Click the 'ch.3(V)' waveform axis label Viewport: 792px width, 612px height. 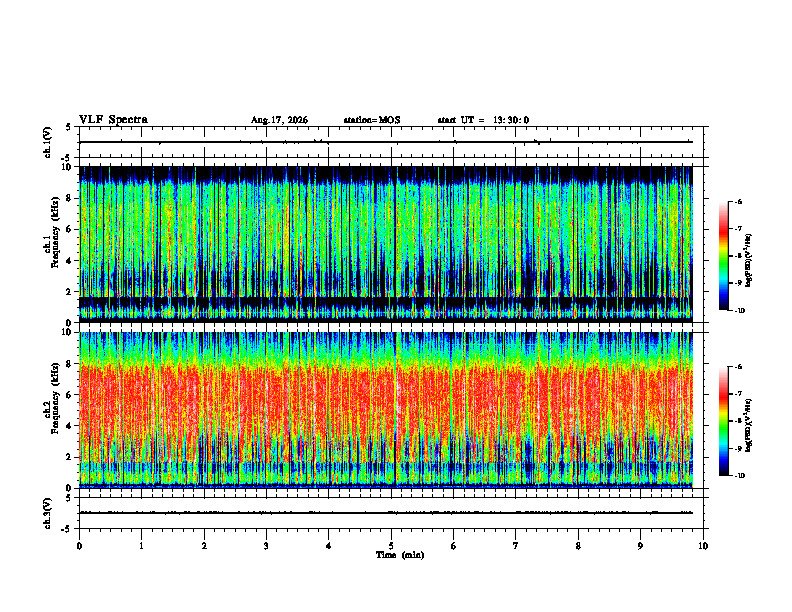click(x=47, y=513)
